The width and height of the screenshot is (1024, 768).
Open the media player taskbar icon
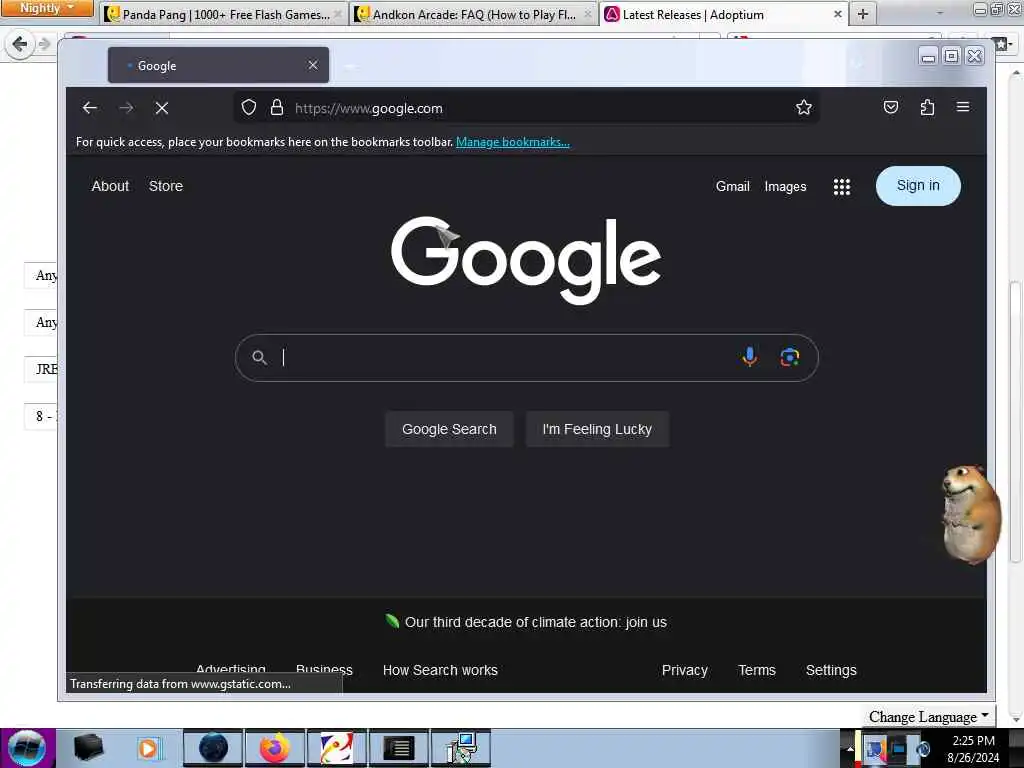click(x=148, y=748)
